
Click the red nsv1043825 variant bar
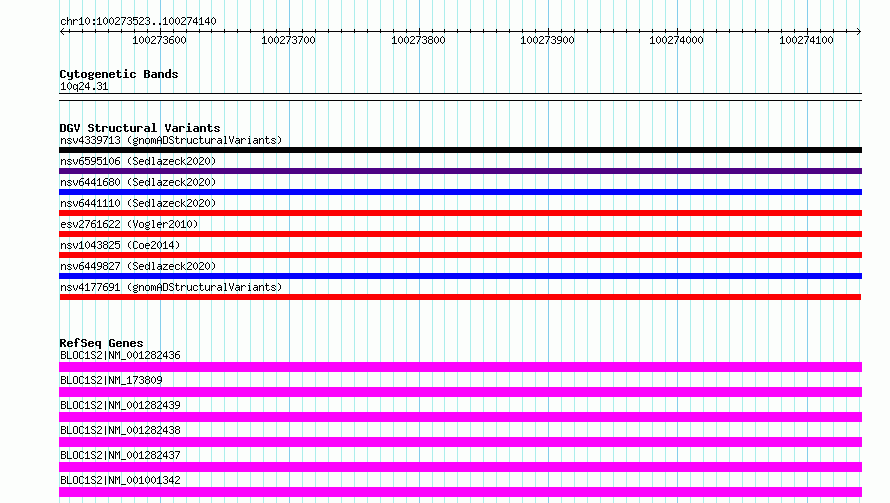tap(460, 255)
